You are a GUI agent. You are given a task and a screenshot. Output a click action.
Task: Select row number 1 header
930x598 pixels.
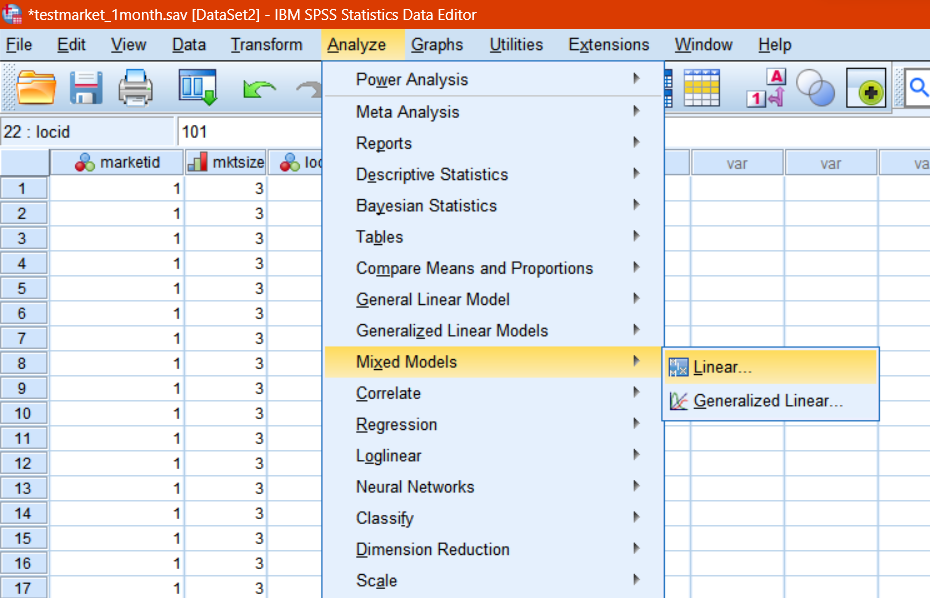click(24, 189)
